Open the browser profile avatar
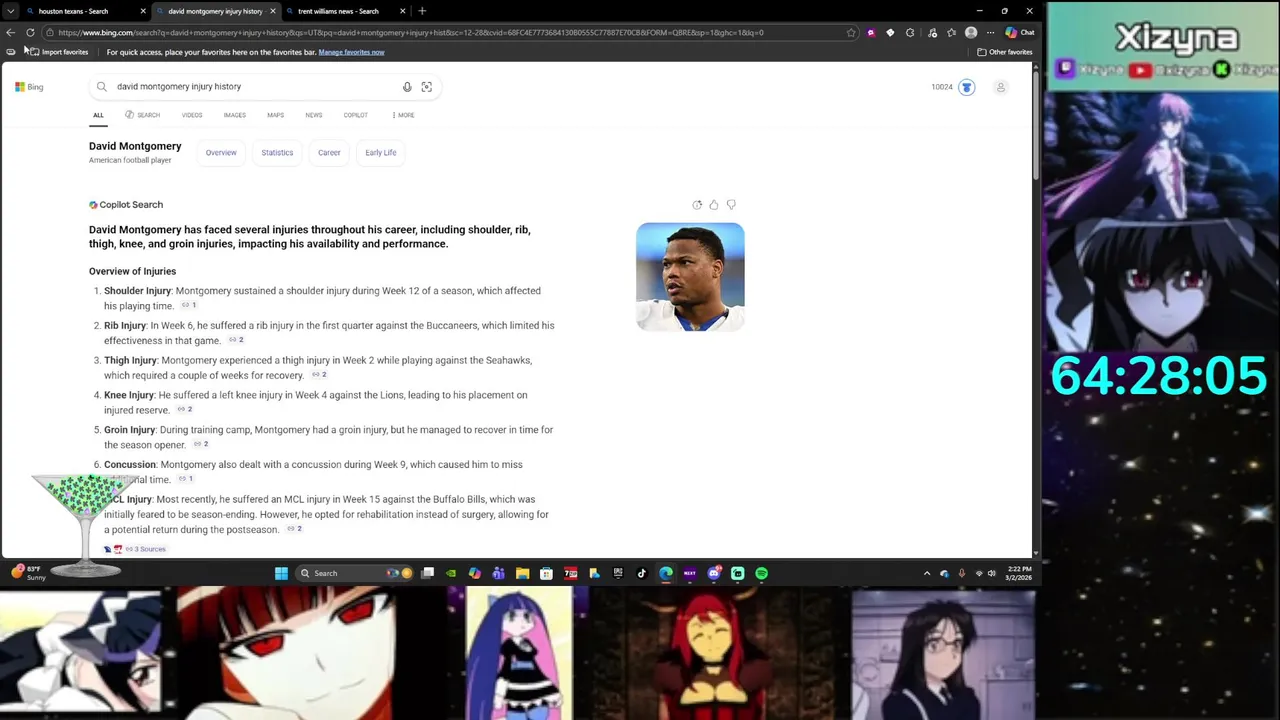The width and height of the screenshot is (1280, 720). [x=971, y=32]
